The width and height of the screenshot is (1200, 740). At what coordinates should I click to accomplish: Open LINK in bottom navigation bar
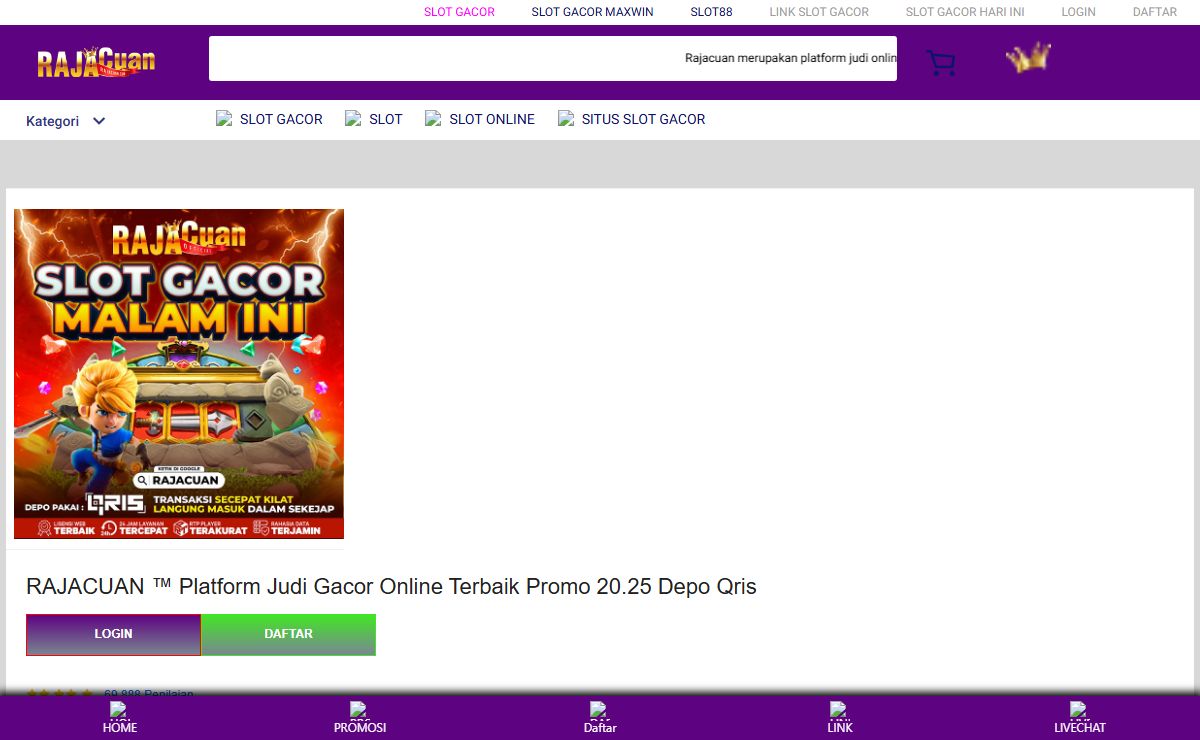coord(840,719)
